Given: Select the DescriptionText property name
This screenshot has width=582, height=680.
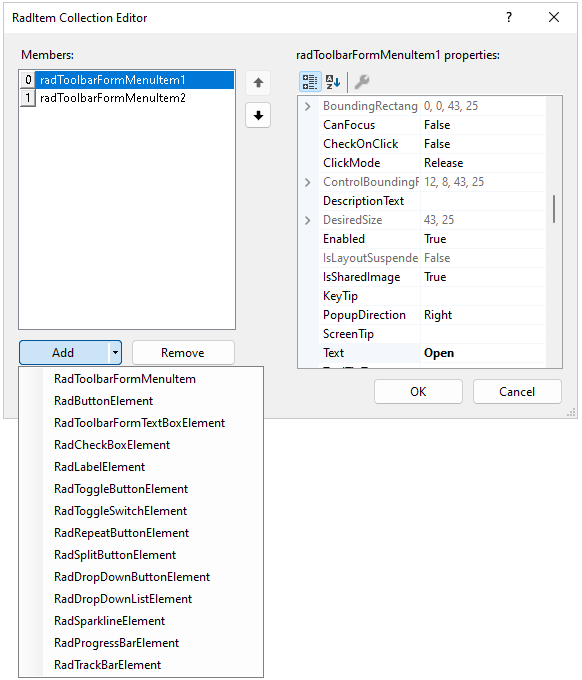Looking at the screenshot, I should click(x=369, y=201).
